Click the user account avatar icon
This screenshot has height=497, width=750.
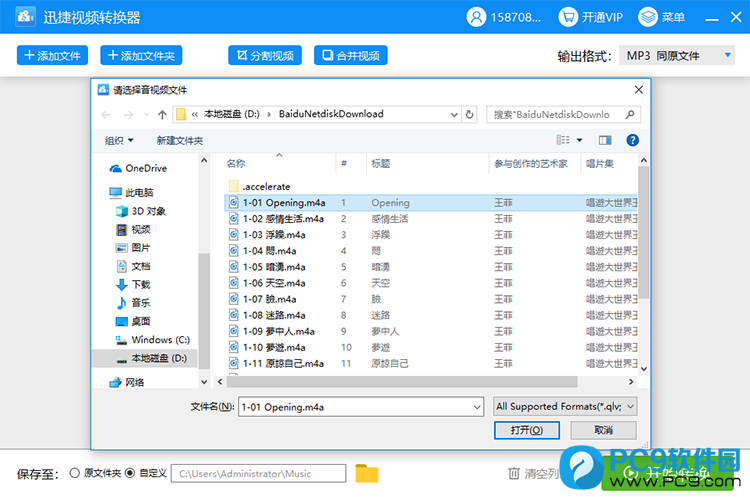476,17
